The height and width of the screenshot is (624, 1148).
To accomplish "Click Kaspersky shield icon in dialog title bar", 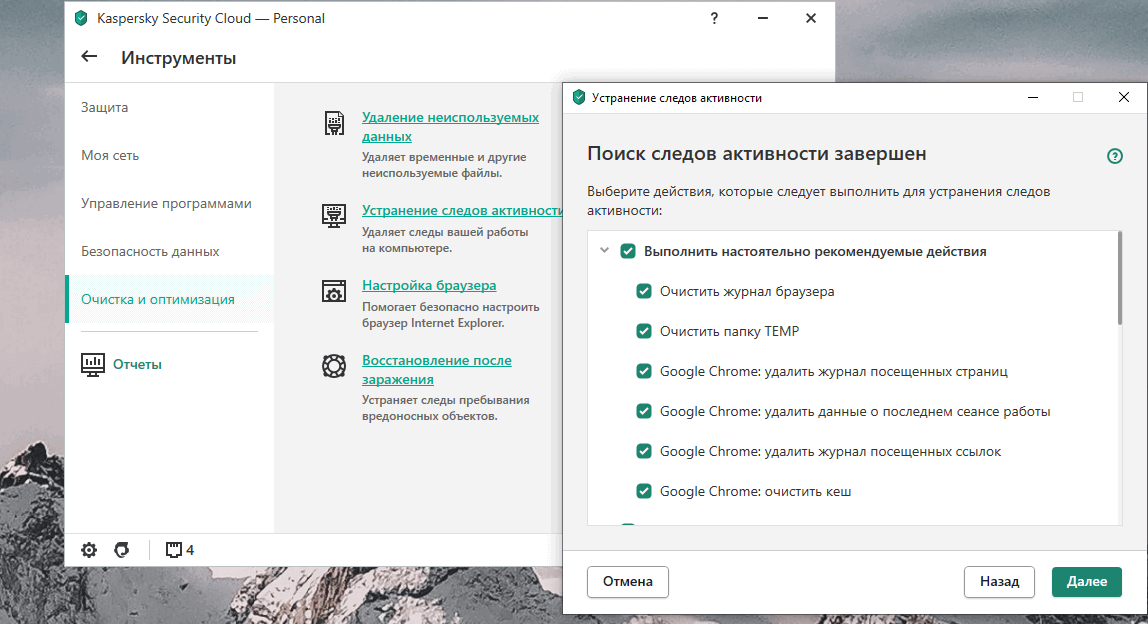I will coord(579,97).
